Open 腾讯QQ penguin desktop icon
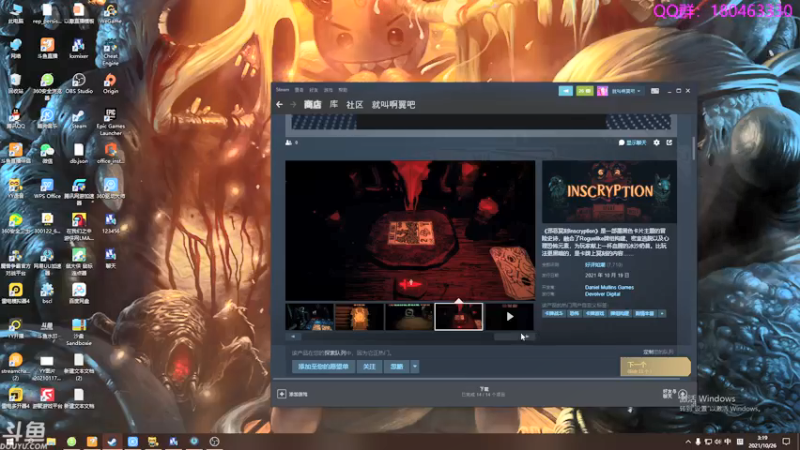The image size is (800, 450). point(15,118)
